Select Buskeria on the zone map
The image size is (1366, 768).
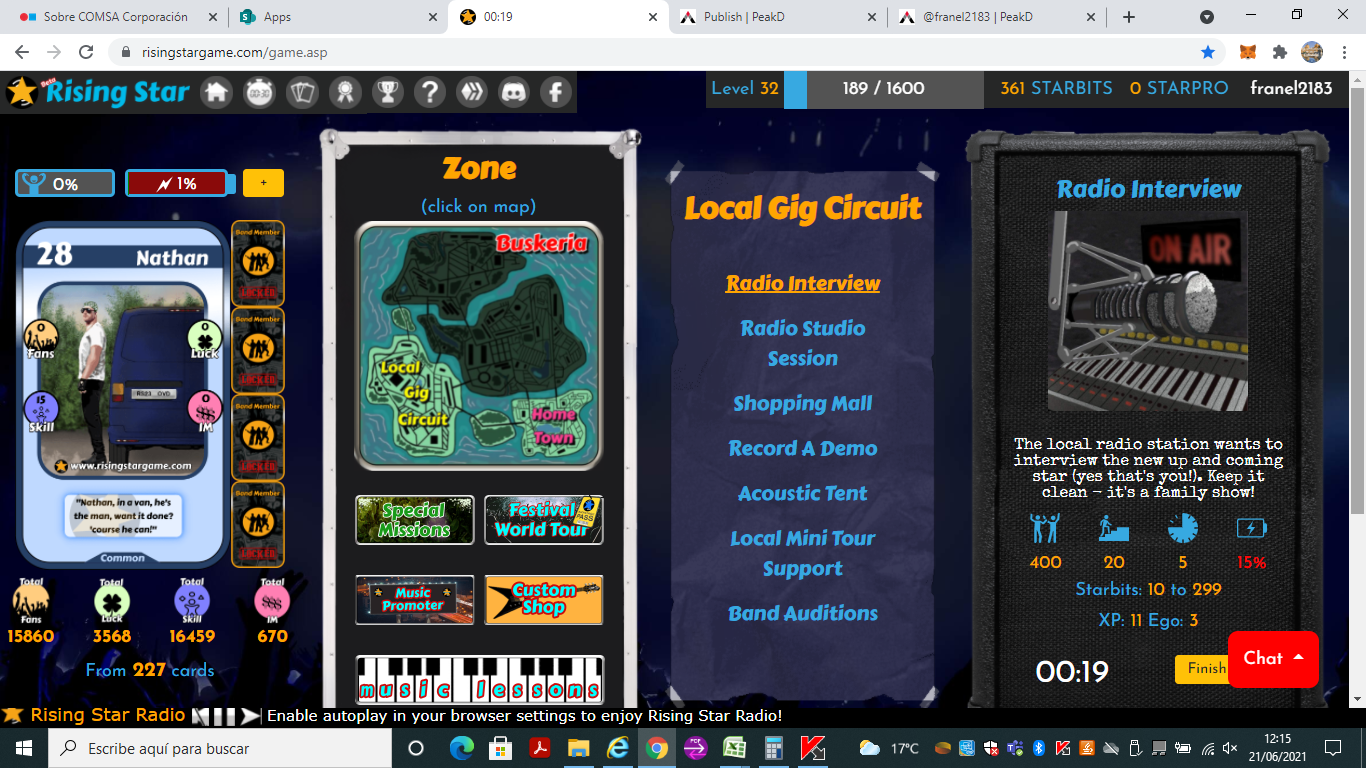[x=542, y=243]
